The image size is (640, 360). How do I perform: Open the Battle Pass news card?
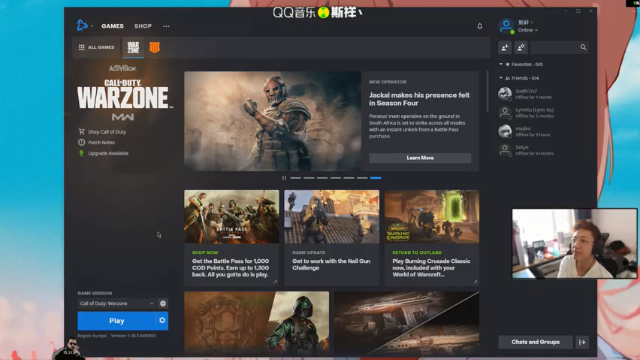pos(231,238)
